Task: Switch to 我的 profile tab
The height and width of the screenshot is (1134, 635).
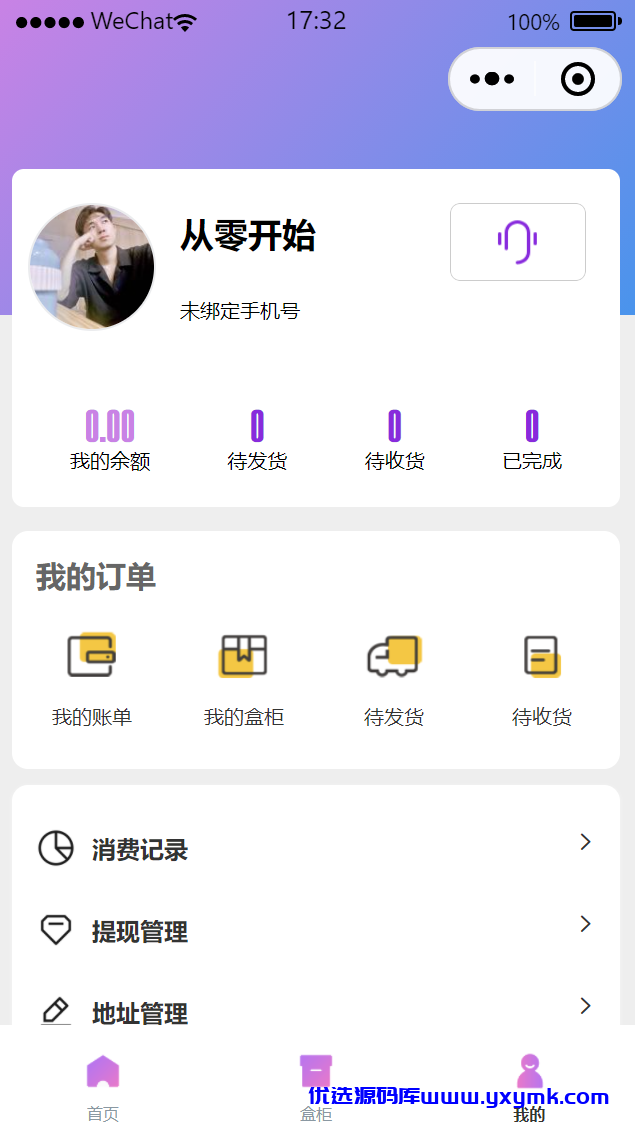Action: pos(529,1087)
